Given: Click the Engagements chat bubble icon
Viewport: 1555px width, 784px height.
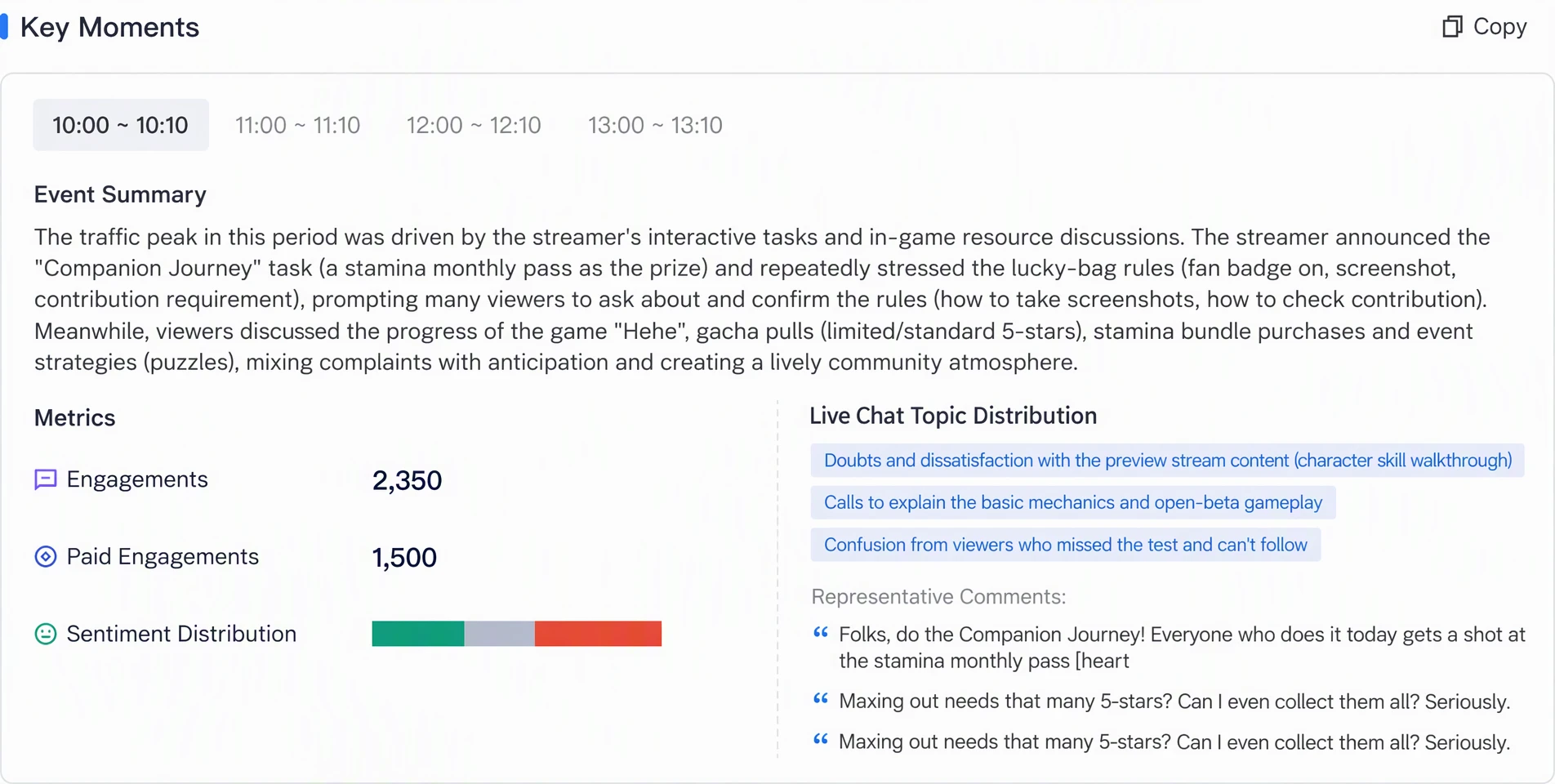Looking at the screenshot, I should (x=46, y=479).
